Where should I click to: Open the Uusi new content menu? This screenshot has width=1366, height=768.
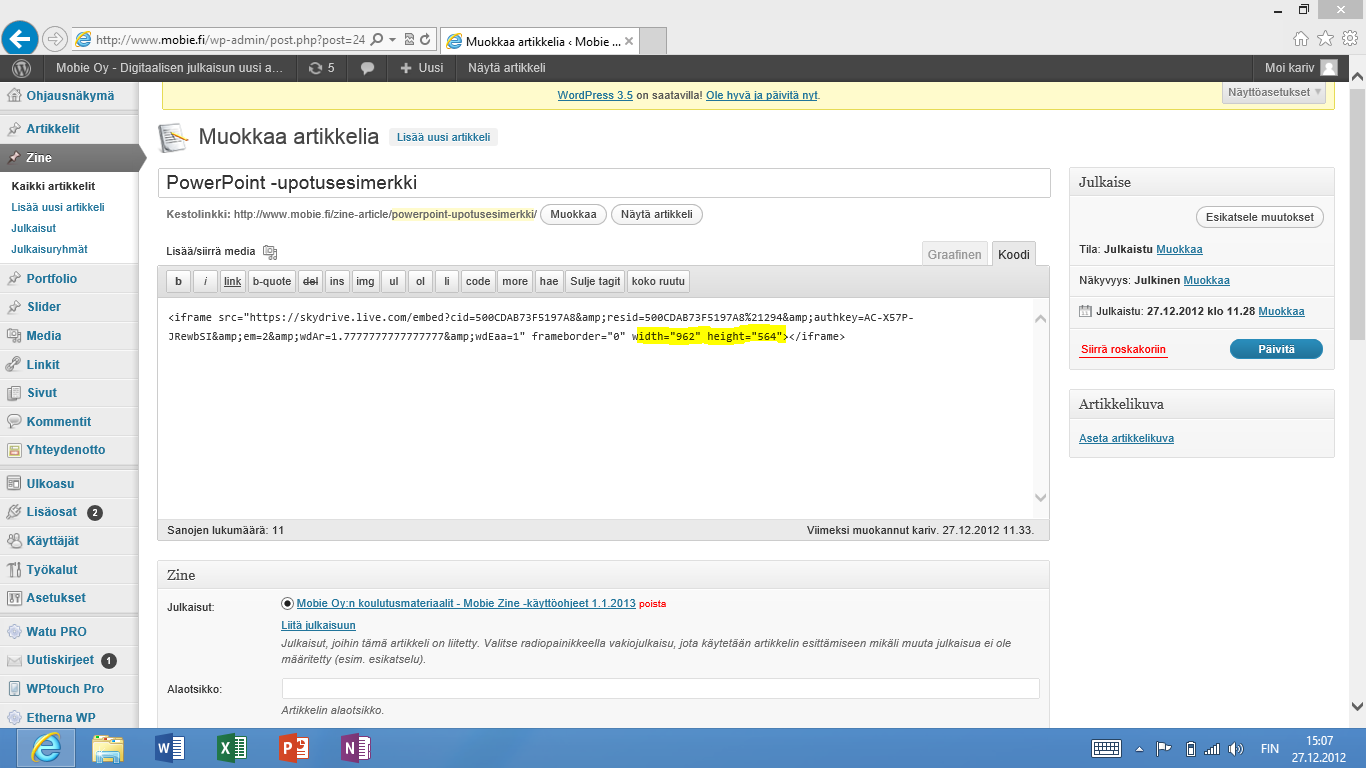421,68
